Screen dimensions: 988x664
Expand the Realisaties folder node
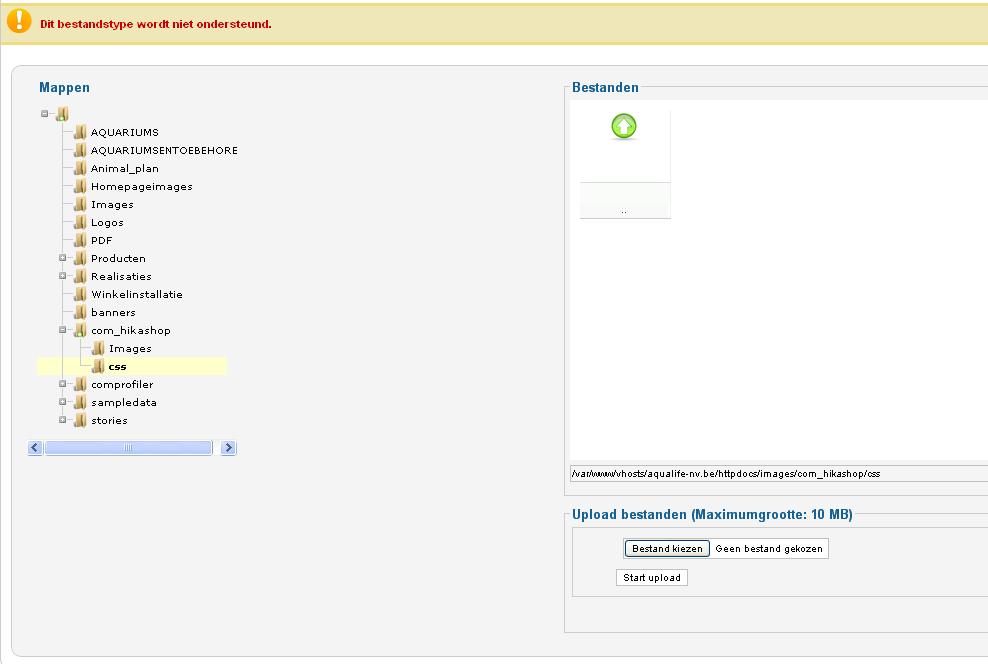pos(62,276)
